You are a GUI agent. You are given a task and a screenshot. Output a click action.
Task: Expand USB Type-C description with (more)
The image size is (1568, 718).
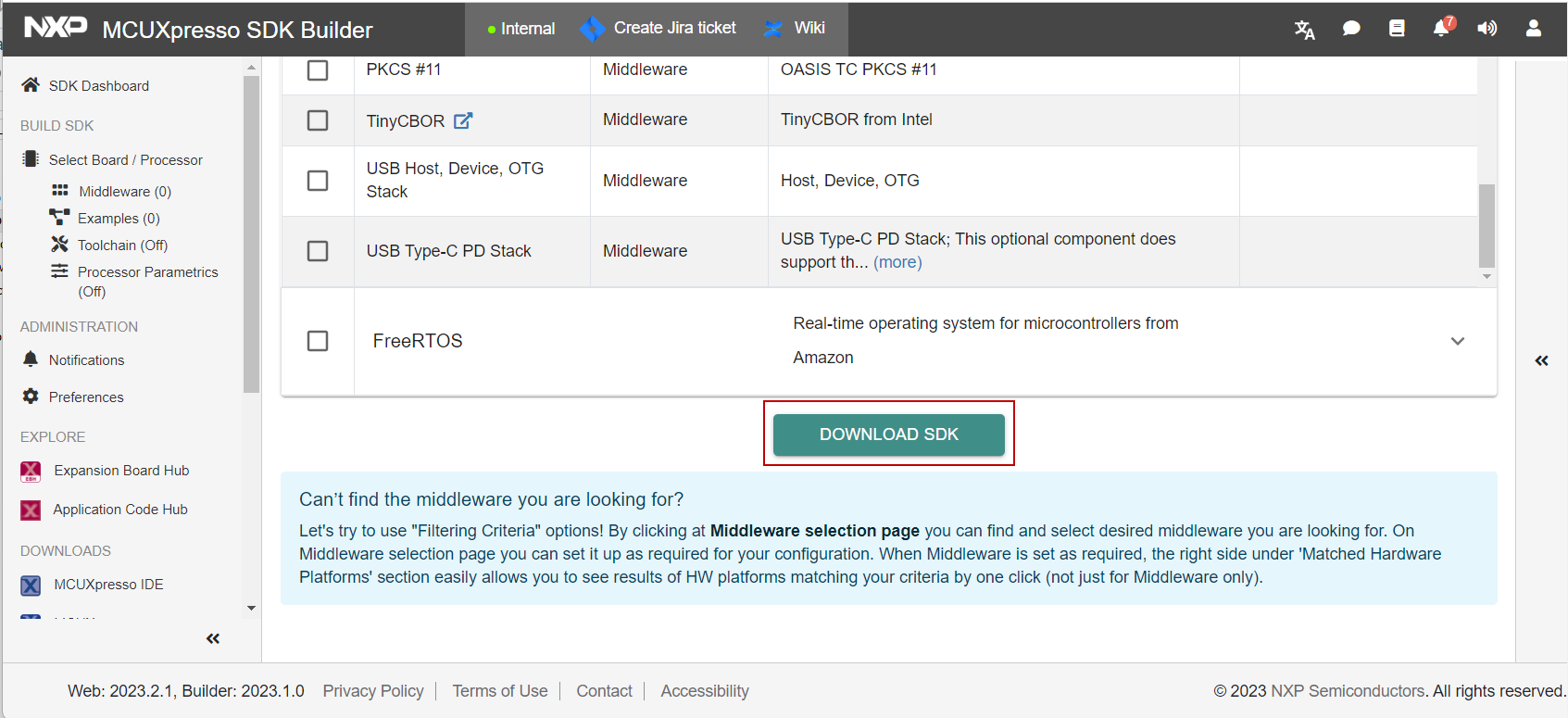897,262
